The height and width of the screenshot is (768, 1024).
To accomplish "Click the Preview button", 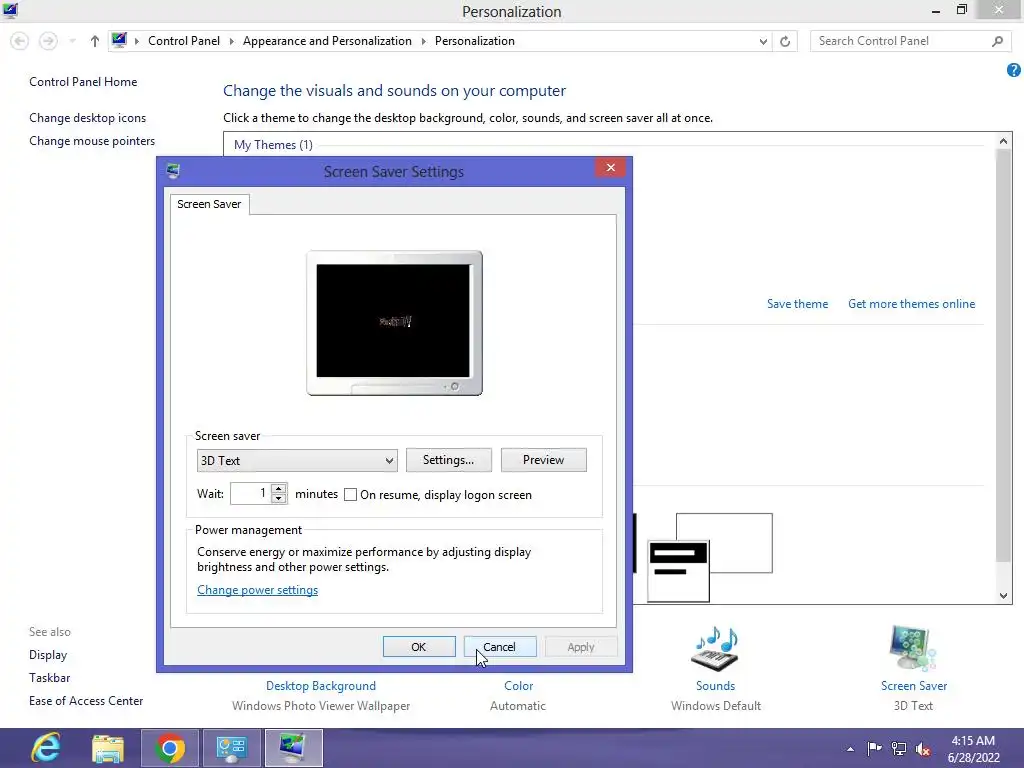I will pyautogui.click(x=543, y=460).
